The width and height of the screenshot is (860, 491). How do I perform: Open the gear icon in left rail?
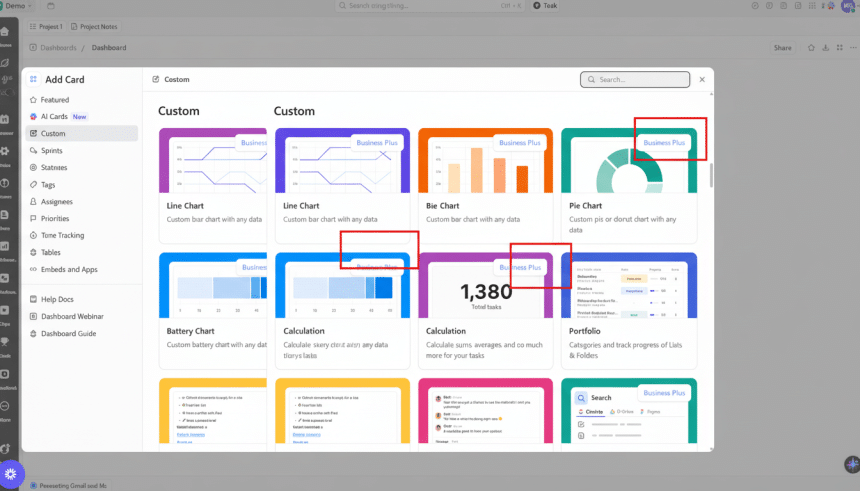[x=5, y=151]
